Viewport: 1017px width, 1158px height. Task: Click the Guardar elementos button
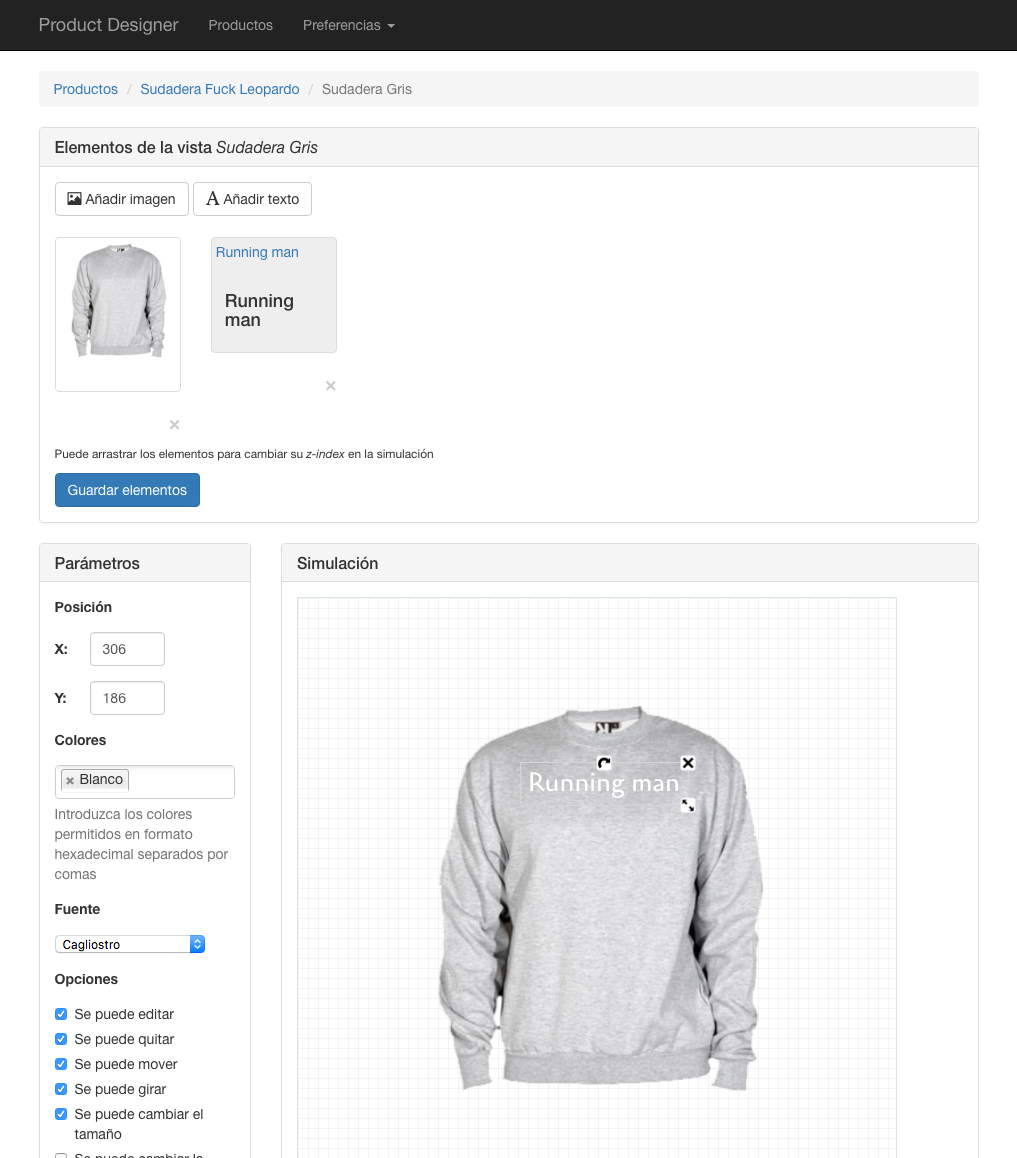coord(127,490)
